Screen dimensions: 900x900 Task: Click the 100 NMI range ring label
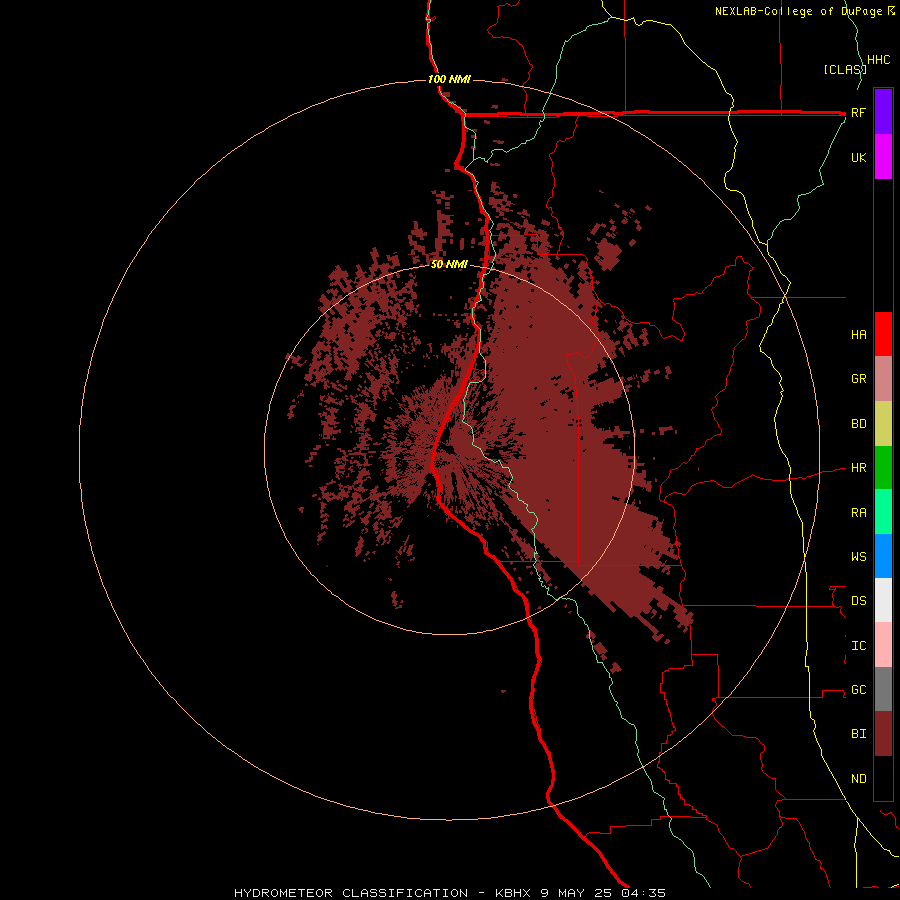pos(449,79)
